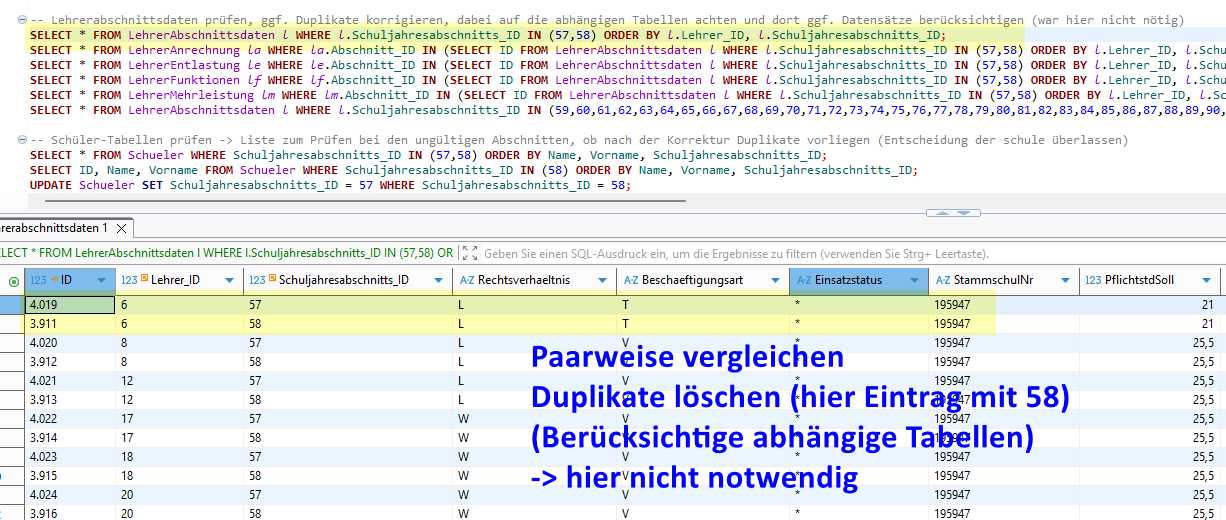The image size is (1226, 520).
Task: Select Einsatzstatus cell in row 3.911
Action: [859, 324]
